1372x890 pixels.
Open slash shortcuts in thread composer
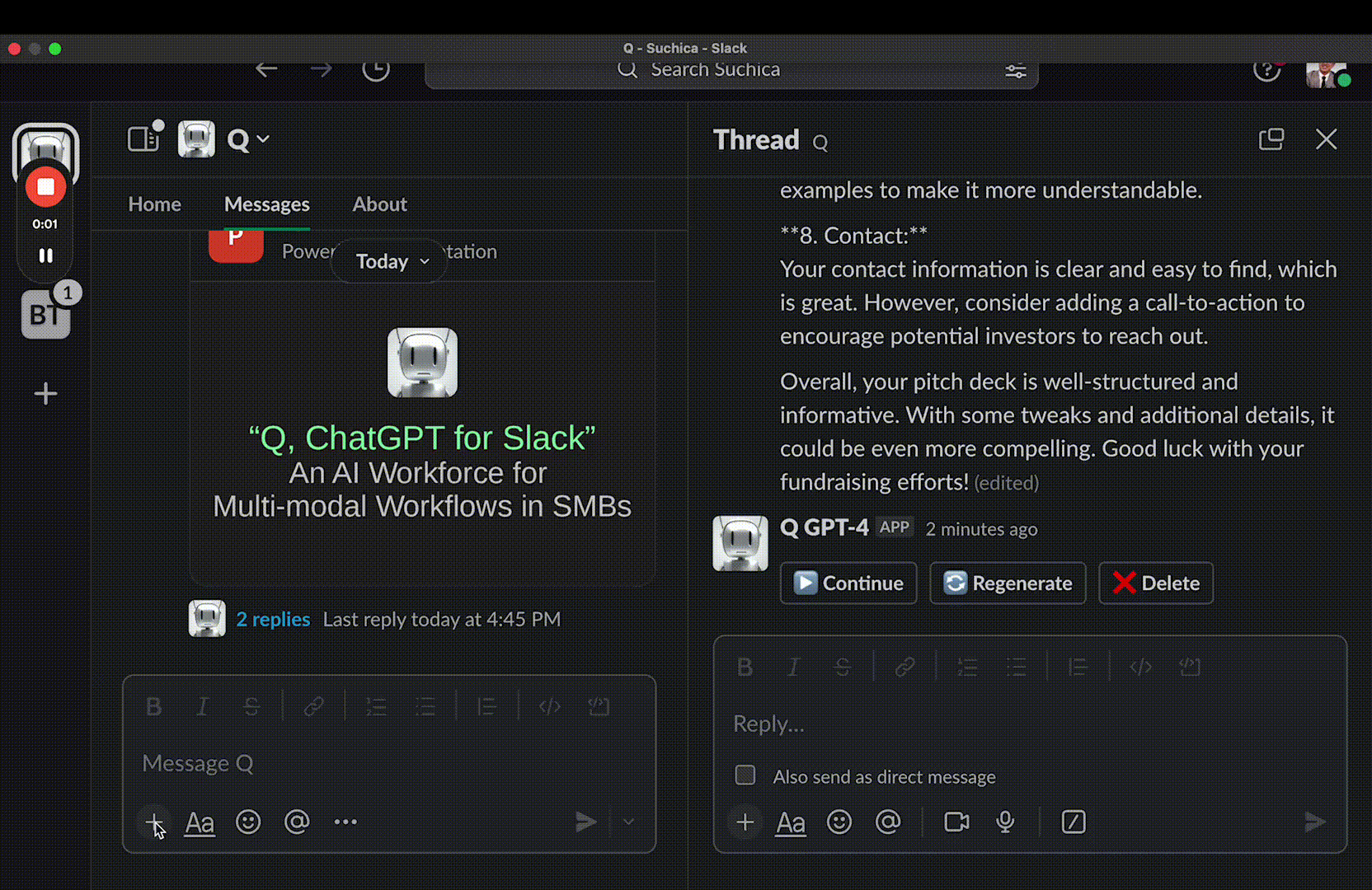[1073, 822]
